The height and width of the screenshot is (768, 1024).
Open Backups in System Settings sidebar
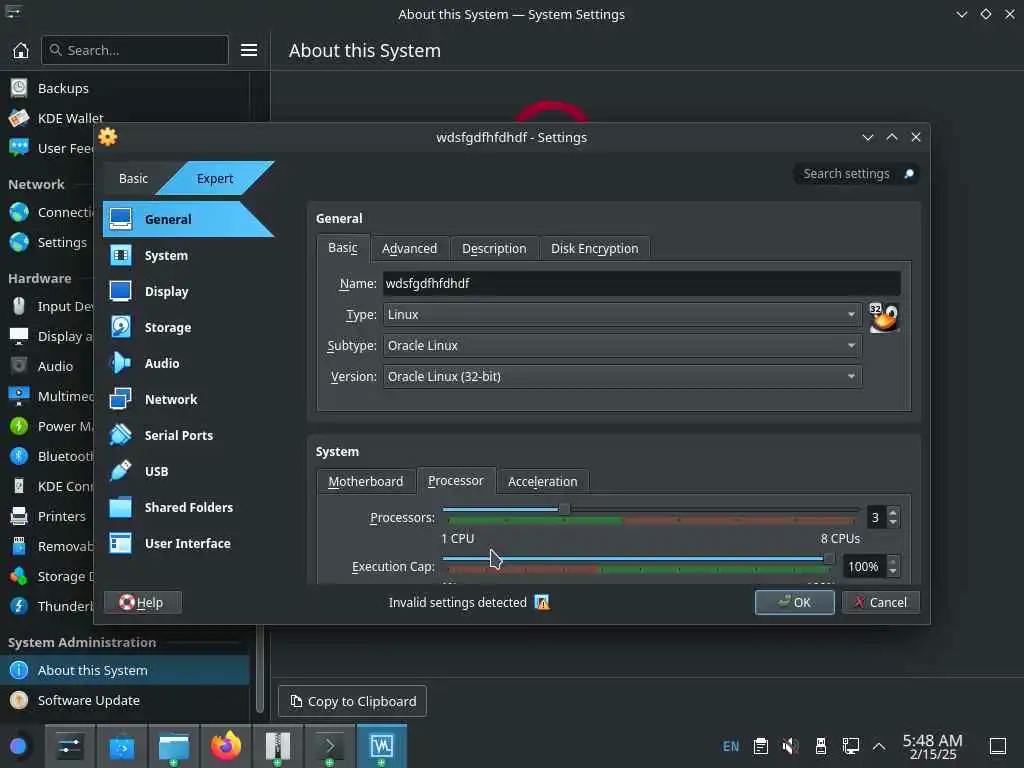pyautogui.click(x=124, y=88)
